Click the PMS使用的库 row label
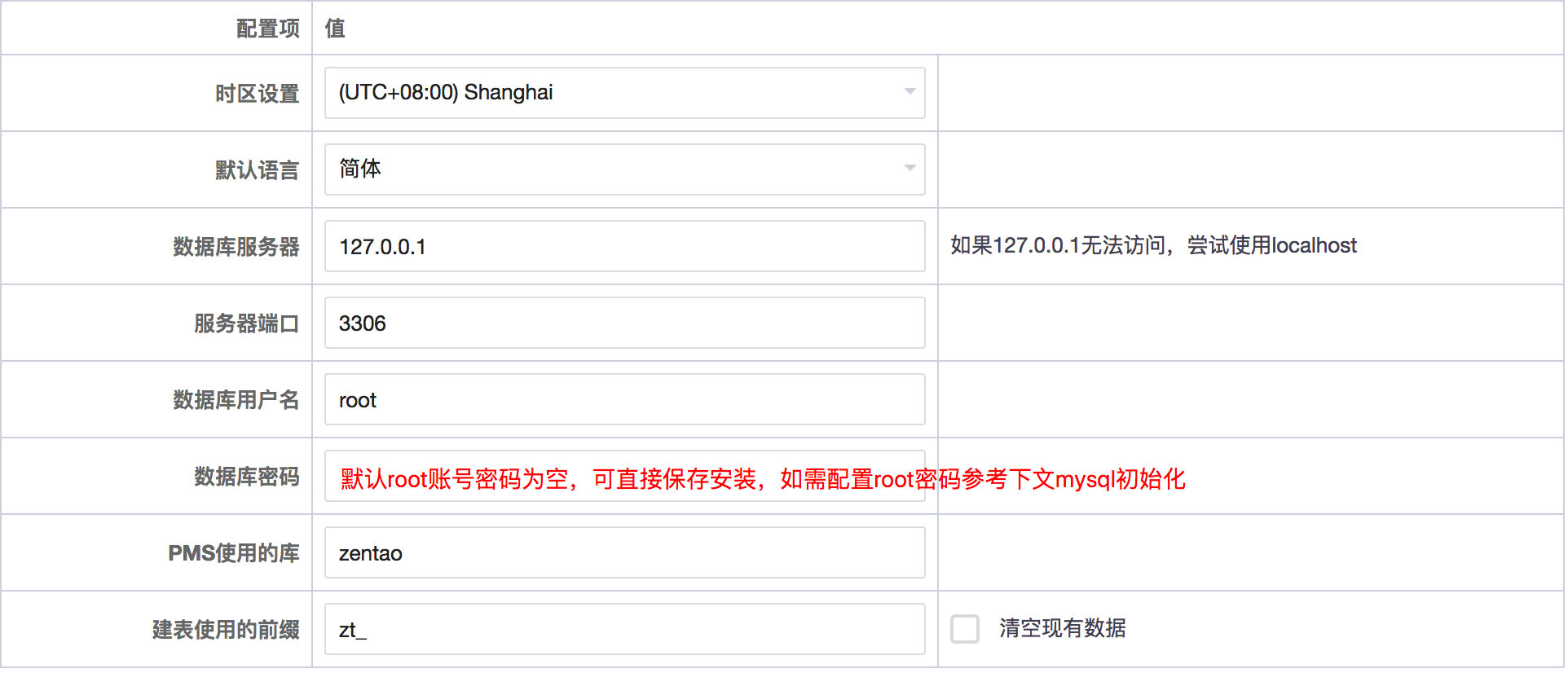1568x673 pixels. 233,553
